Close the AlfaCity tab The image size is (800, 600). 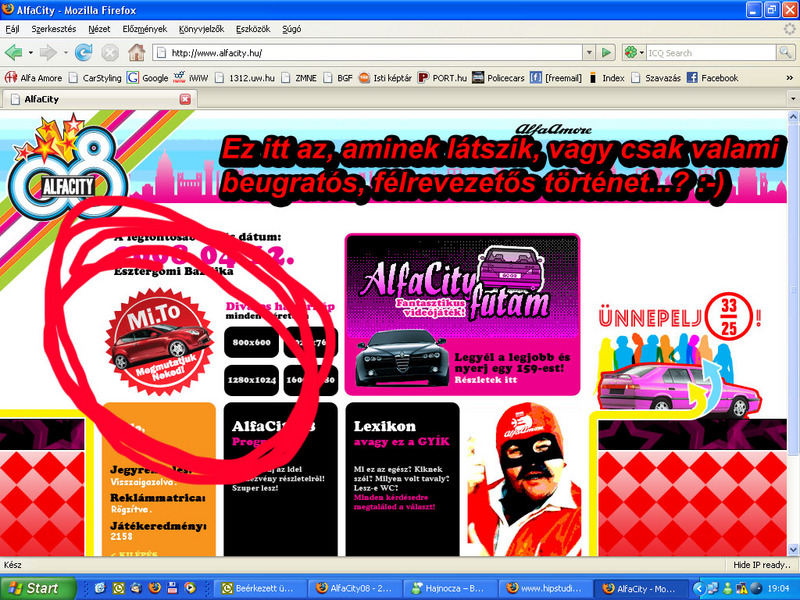tap(185, 99)
